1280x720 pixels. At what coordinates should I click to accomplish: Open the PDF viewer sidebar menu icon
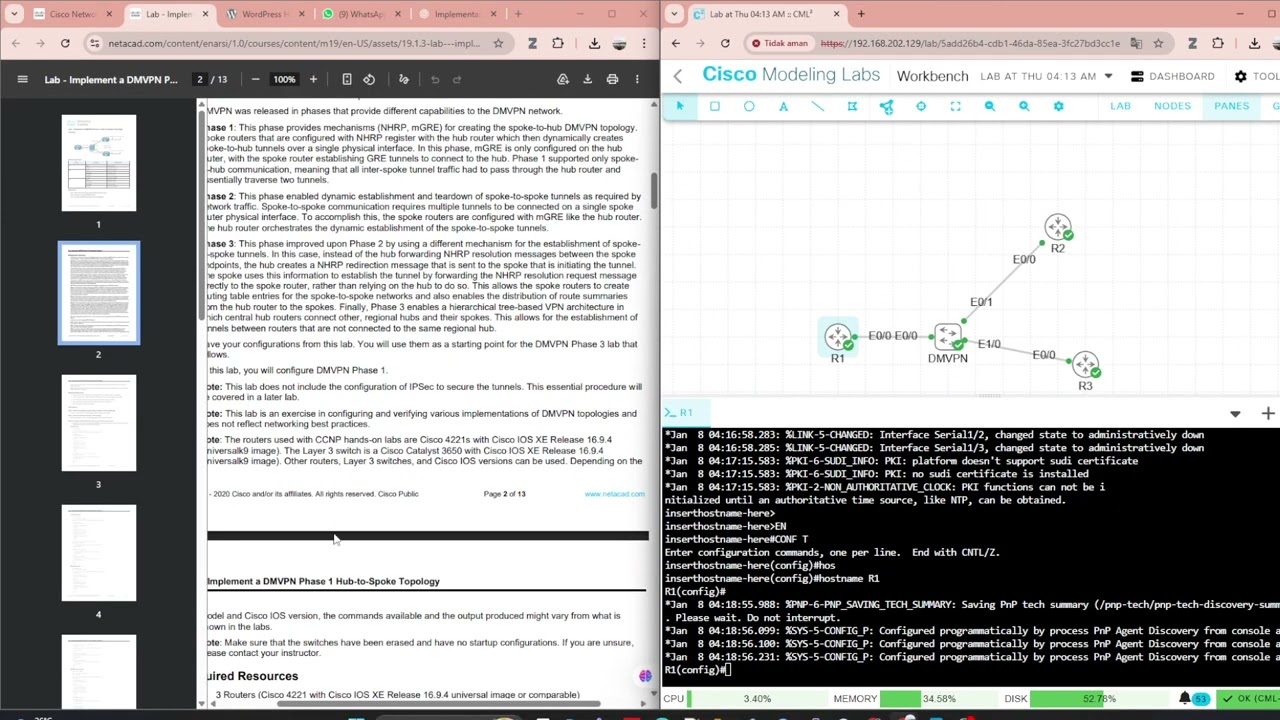[x=22, y=79]
